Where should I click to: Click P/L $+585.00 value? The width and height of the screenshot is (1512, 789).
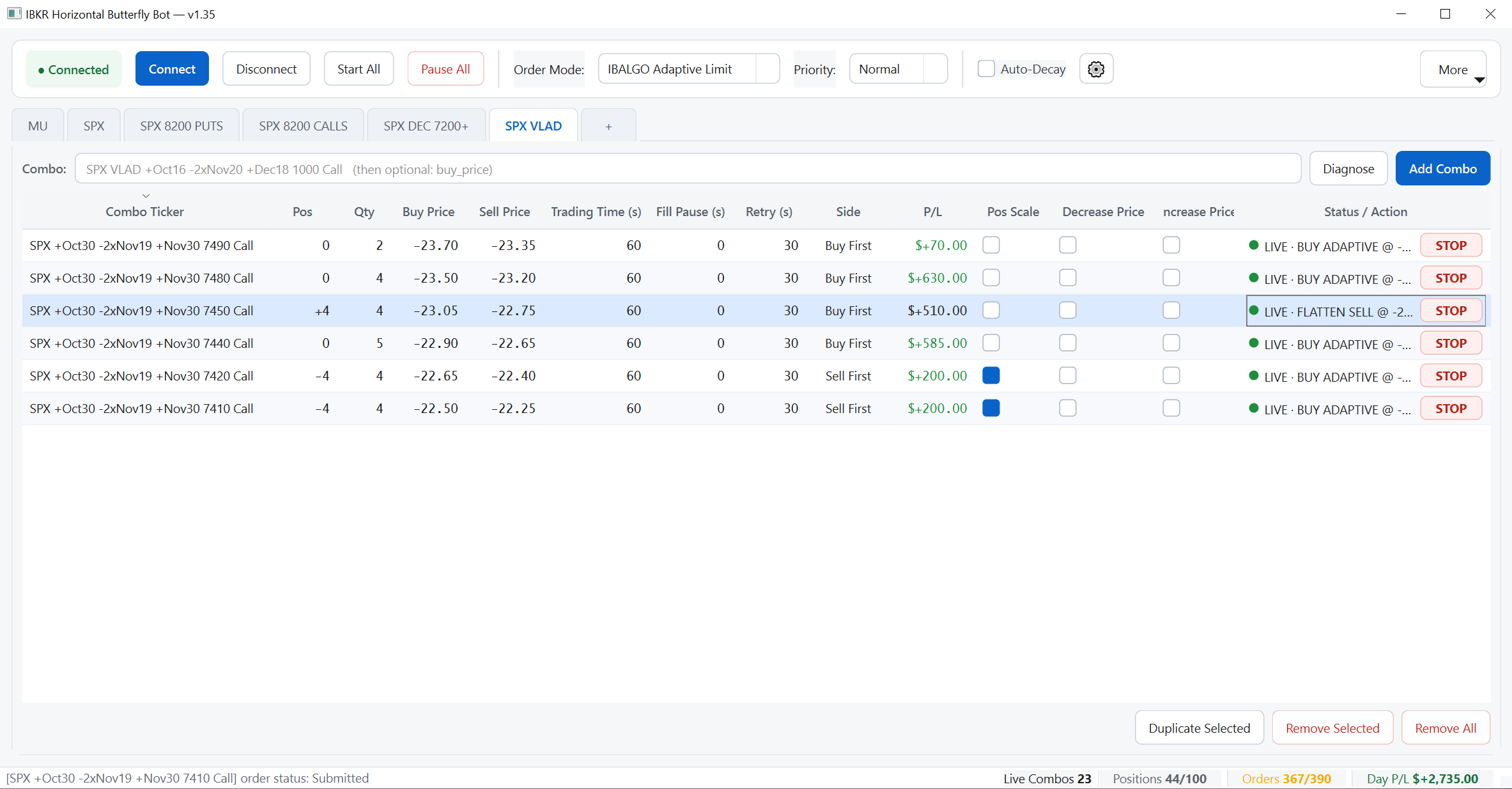pos(937,343)
